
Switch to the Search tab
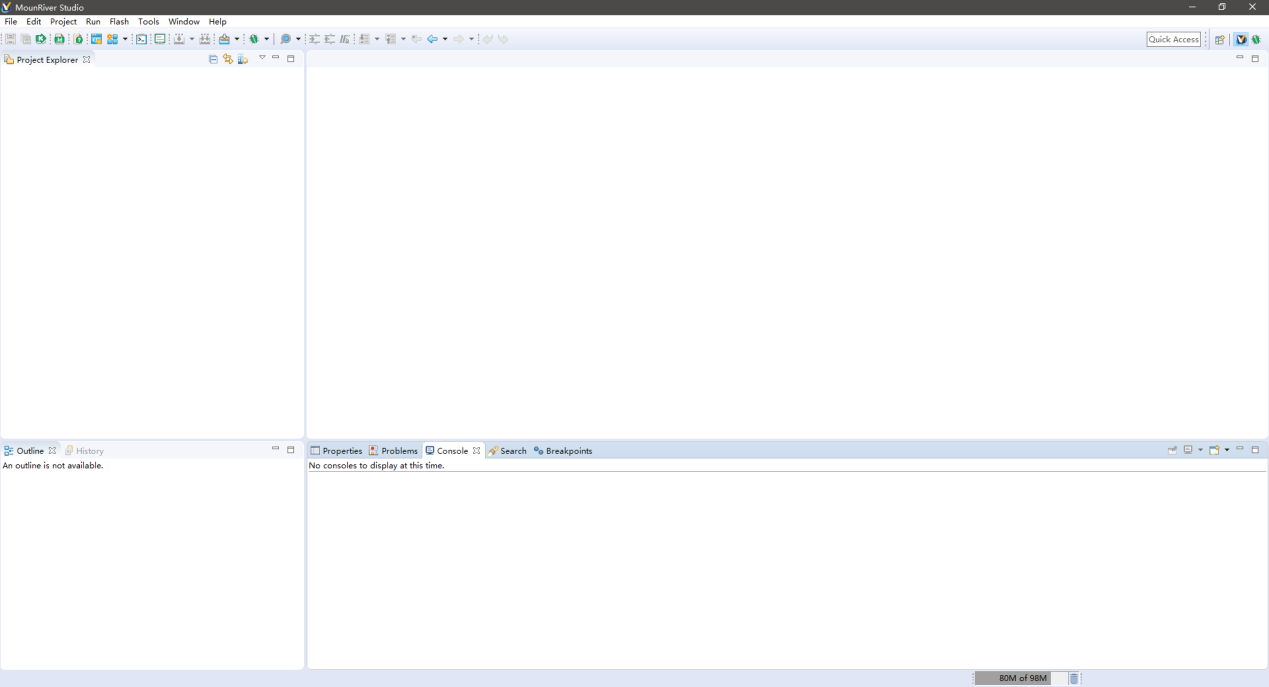click(508, 451)
